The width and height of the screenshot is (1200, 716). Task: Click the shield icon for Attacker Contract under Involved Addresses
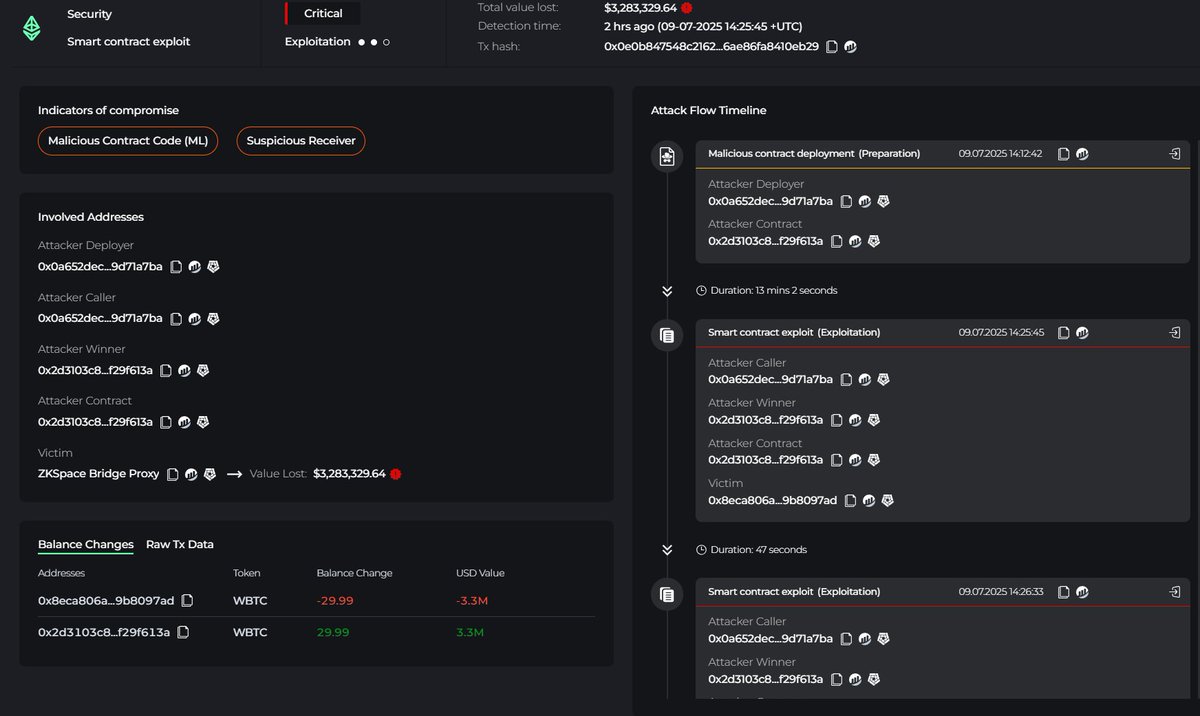pos(203,422)
